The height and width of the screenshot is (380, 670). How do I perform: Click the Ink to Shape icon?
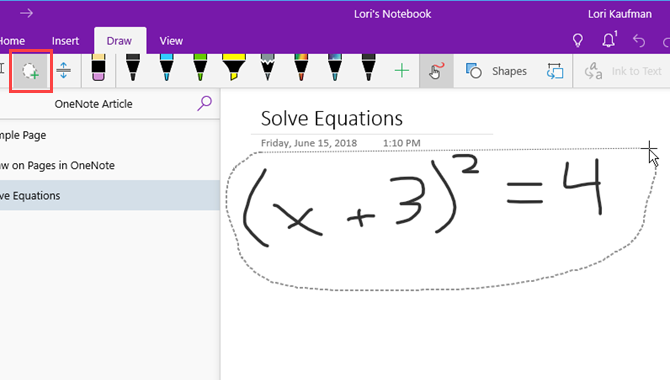pyautogui.click(x=555, y=71)
